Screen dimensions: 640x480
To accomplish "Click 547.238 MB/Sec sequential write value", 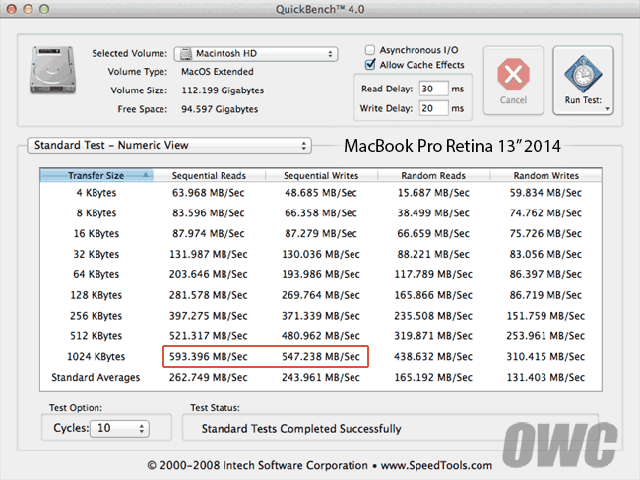I will (321, 357).
